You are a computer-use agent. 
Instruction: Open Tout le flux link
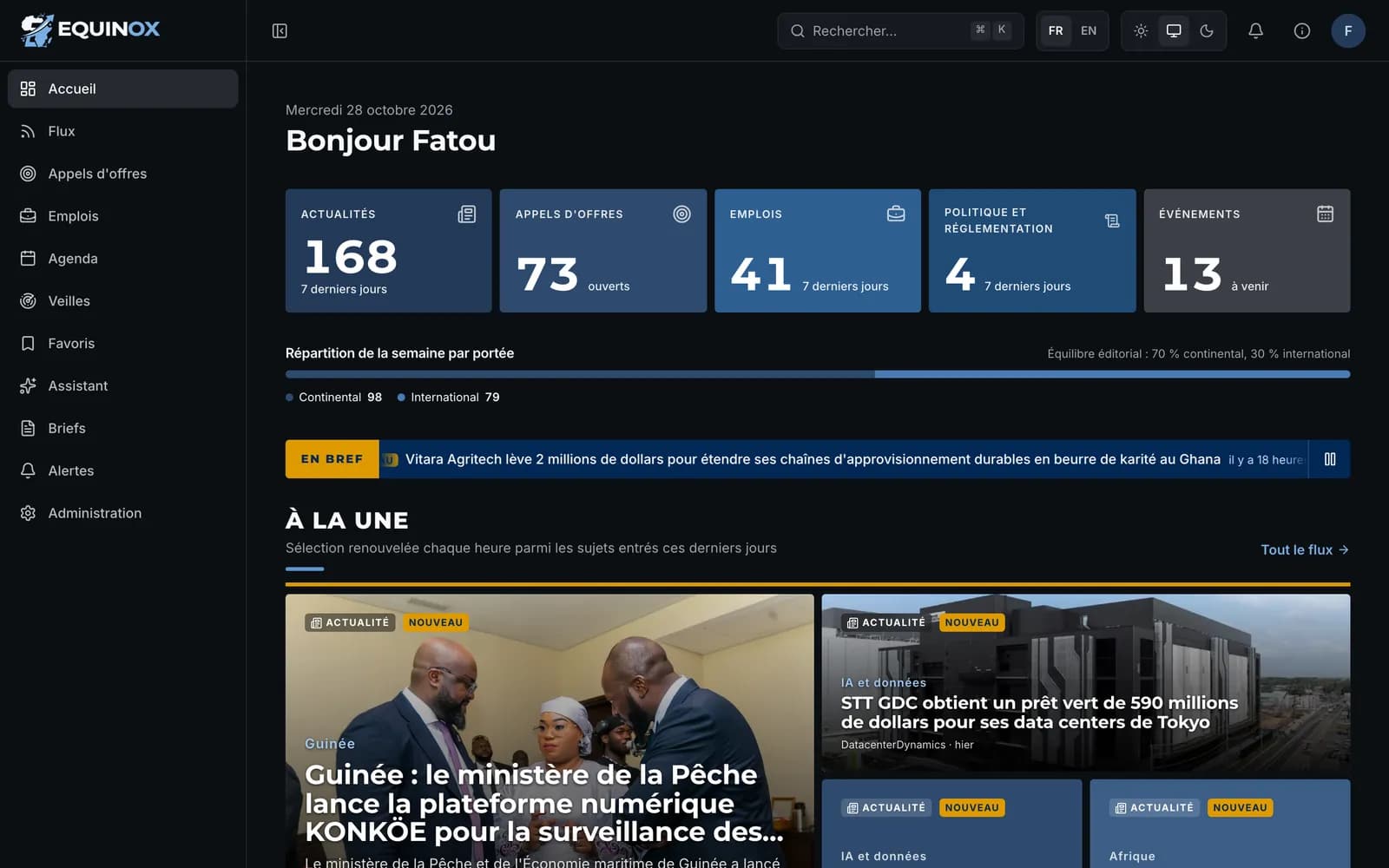tap(1305, 549)
